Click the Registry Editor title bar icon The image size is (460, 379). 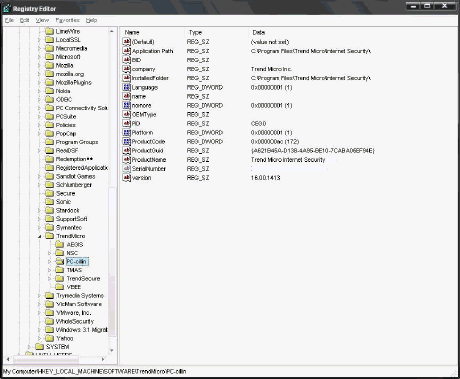coord(7,8)
